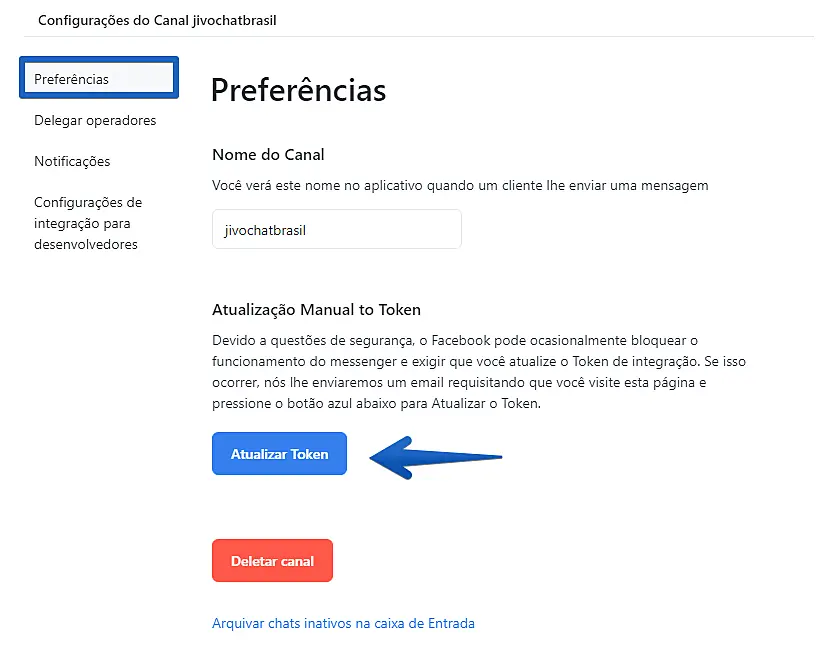
Task: Click the large Preferências page heading
Action: tap(298, 90)
